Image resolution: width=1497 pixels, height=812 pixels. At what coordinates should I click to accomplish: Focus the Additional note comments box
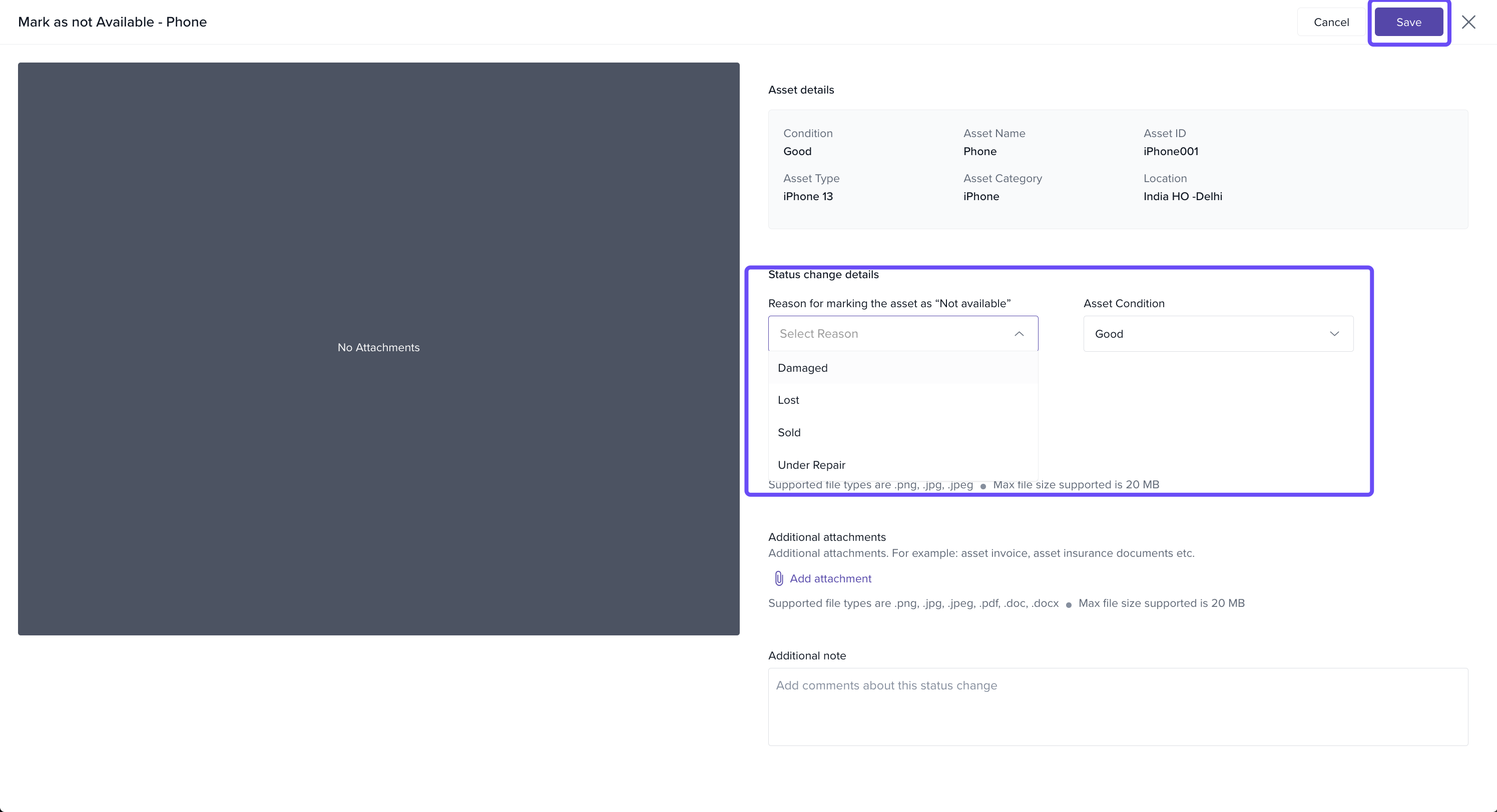(x=1118, y=706)
